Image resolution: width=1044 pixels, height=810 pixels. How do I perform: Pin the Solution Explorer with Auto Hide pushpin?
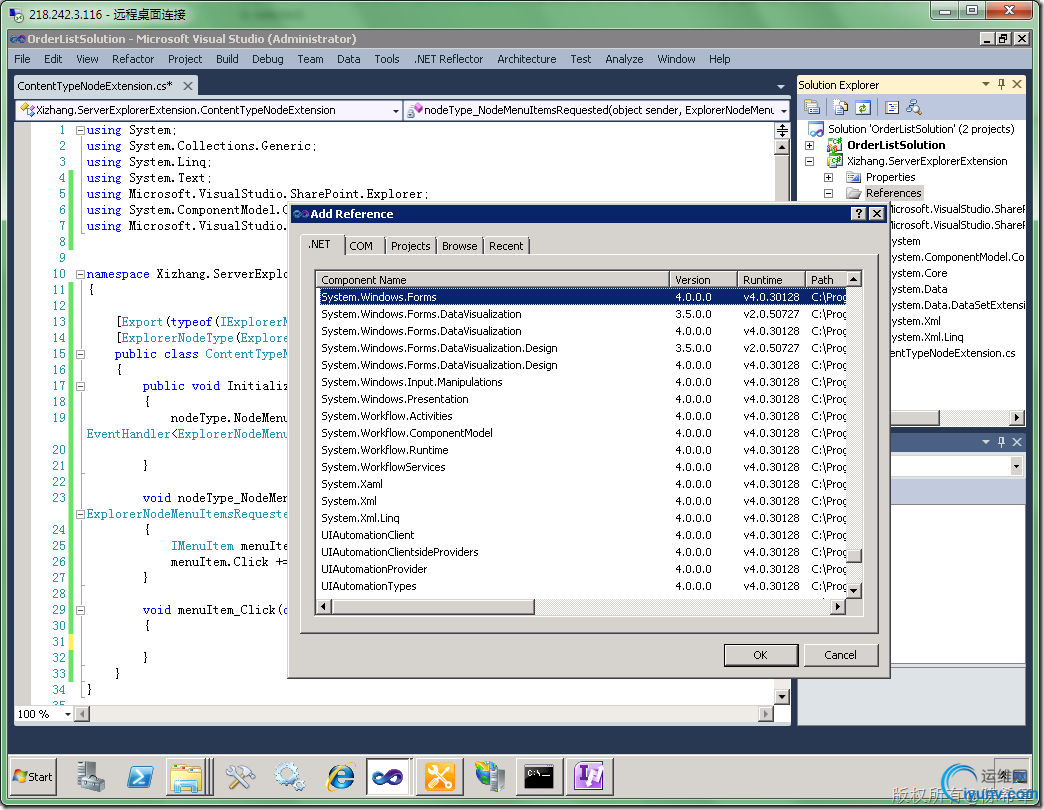click(x=1002, y=85)
